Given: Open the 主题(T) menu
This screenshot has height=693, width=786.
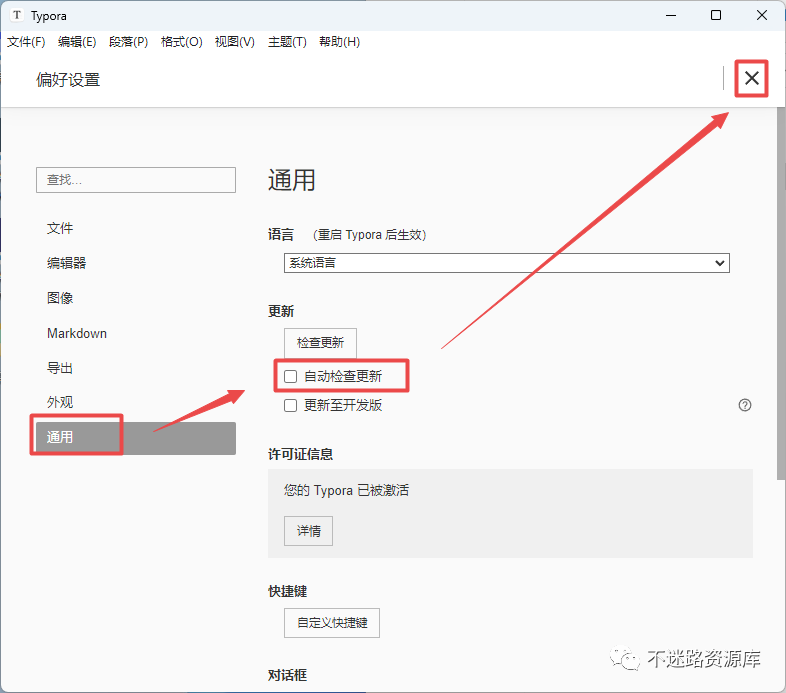Looking at the screenshot, I should tap(287, 42).
